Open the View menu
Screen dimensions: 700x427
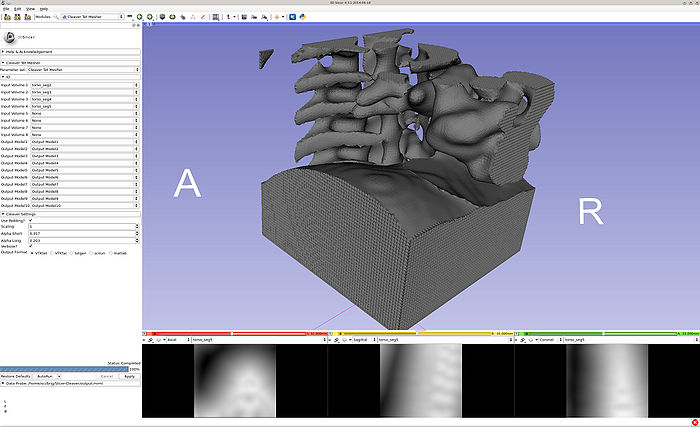point(27,8)
